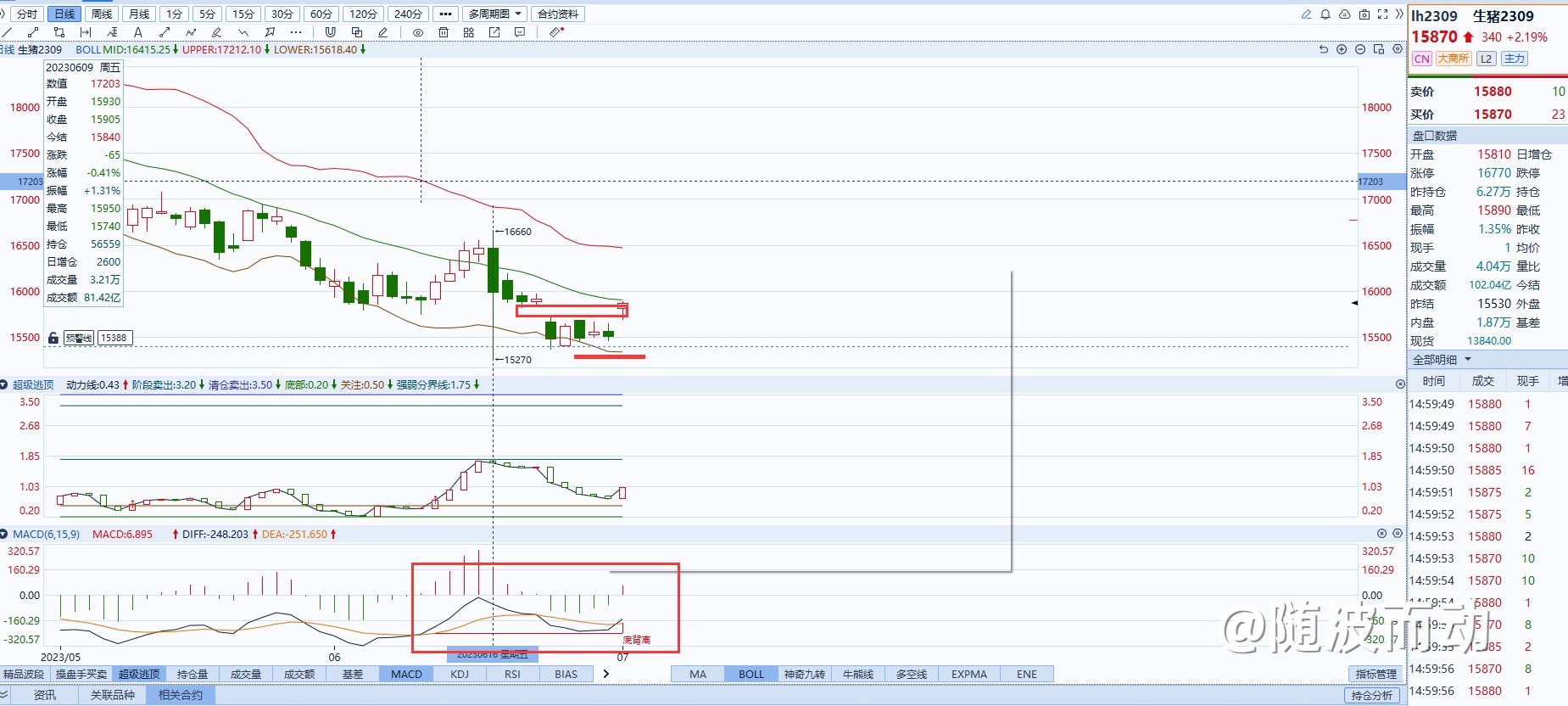Viewport: 1568px width, 706px height.
Task: Select the straight line drawing tool
Action: point(7,32)
